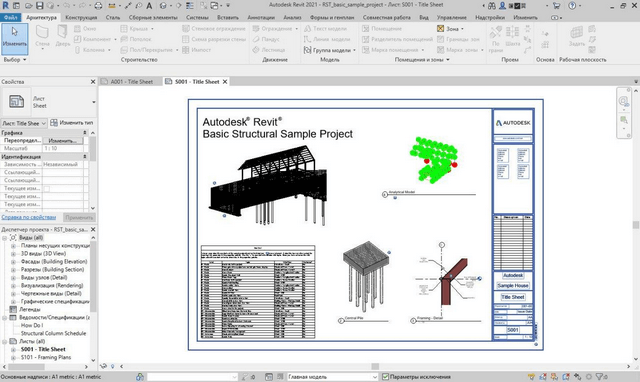Viewport: 640px width, 382px height.
Task: Collapse the Листы (all) tree node
Action: tap(4, 342)
